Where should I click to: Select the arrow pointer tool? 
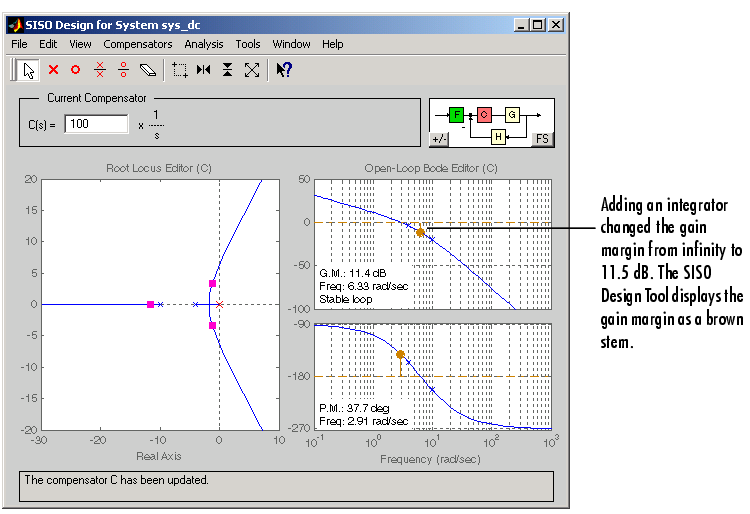click(x=28, y=70)
